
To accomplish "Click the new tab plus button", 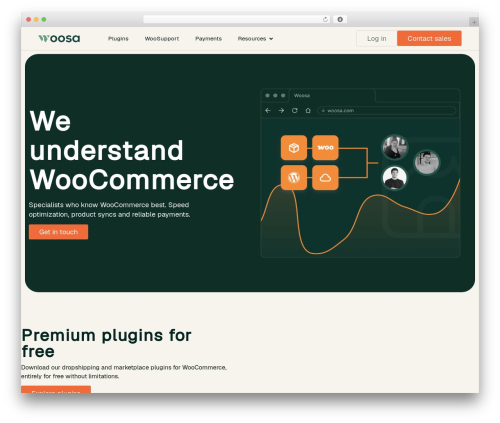I will (474, 22).
